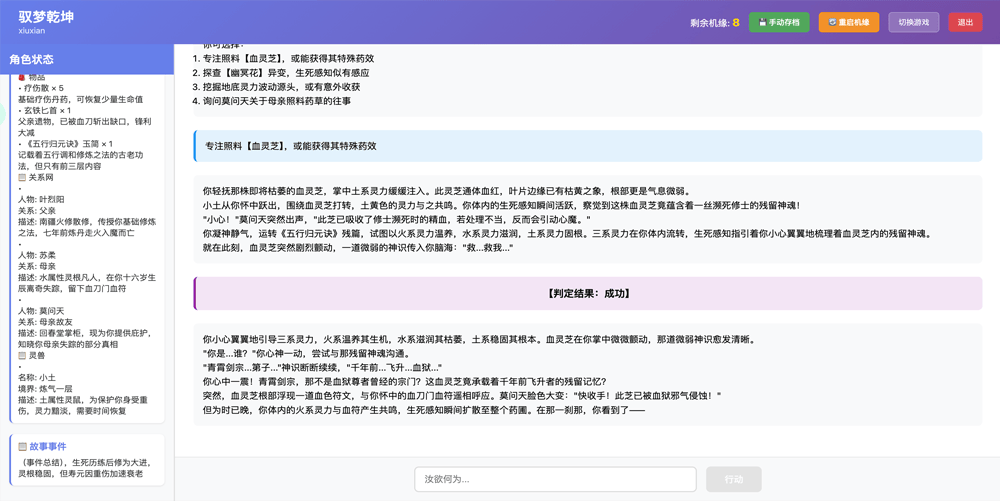Viewport: 1000px width, 501px height.
Task: Select option 2 to investigate 幽冥花
Action: pyautogui.click(x=286, y=73)
